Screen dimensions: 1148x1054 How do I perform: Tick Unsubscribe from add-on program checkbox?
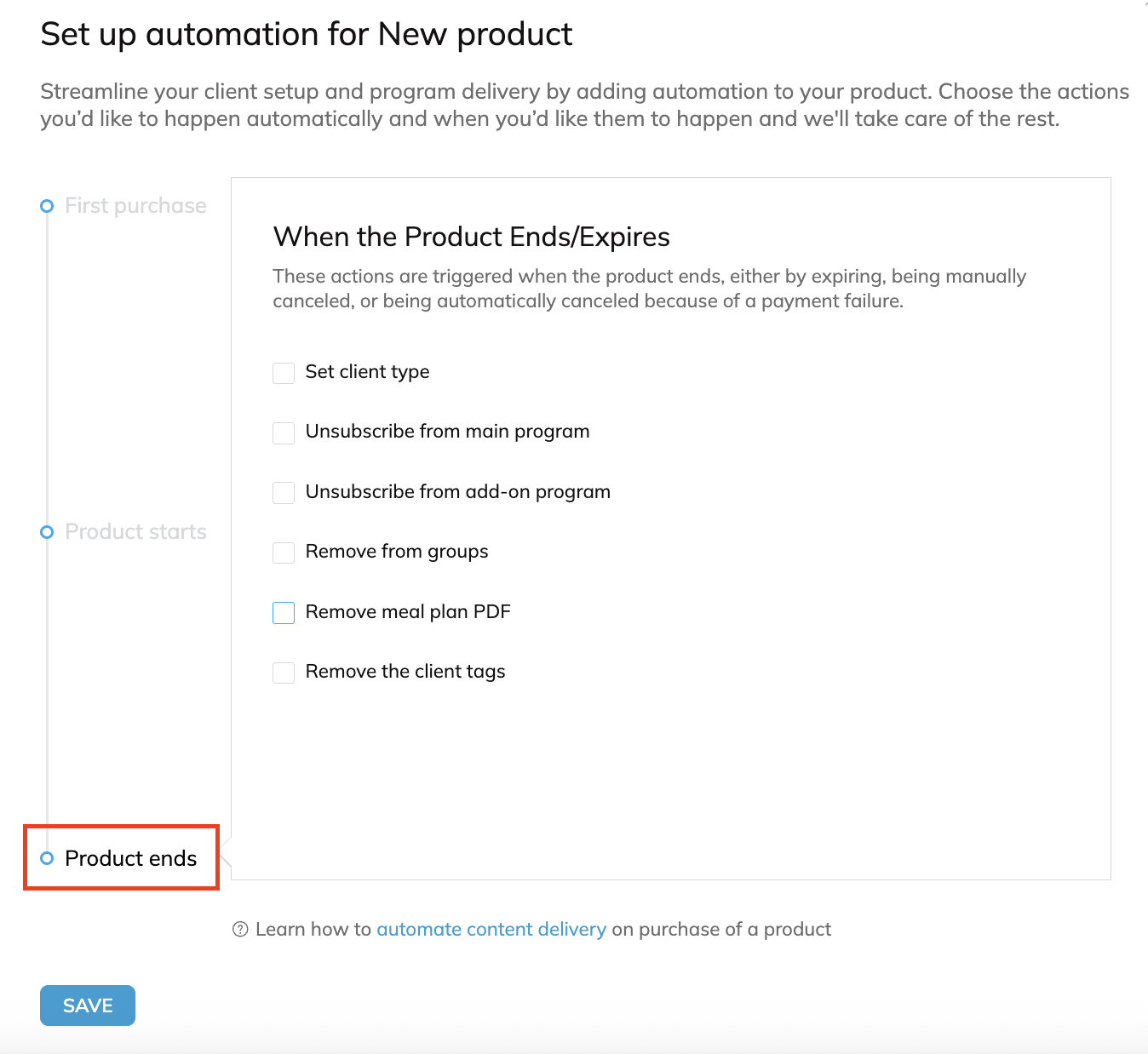284,493
